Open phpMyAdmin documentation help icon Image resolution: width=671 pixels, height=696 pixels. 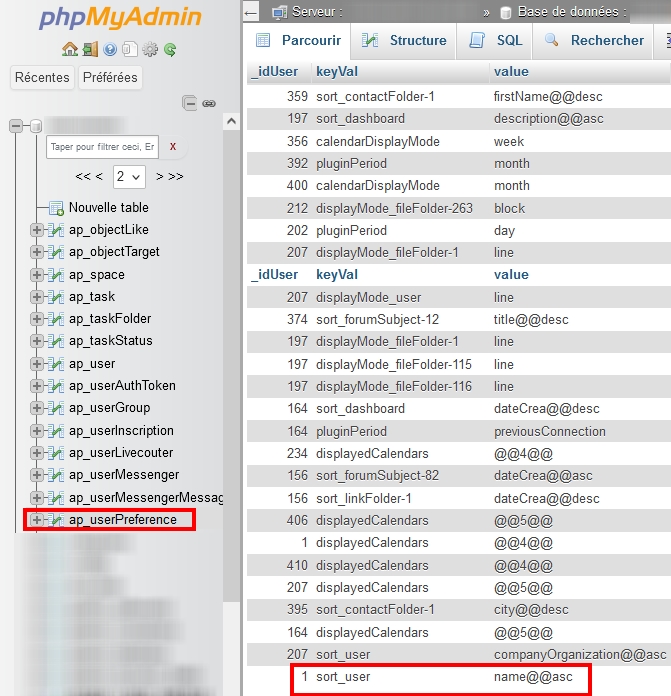110,49
